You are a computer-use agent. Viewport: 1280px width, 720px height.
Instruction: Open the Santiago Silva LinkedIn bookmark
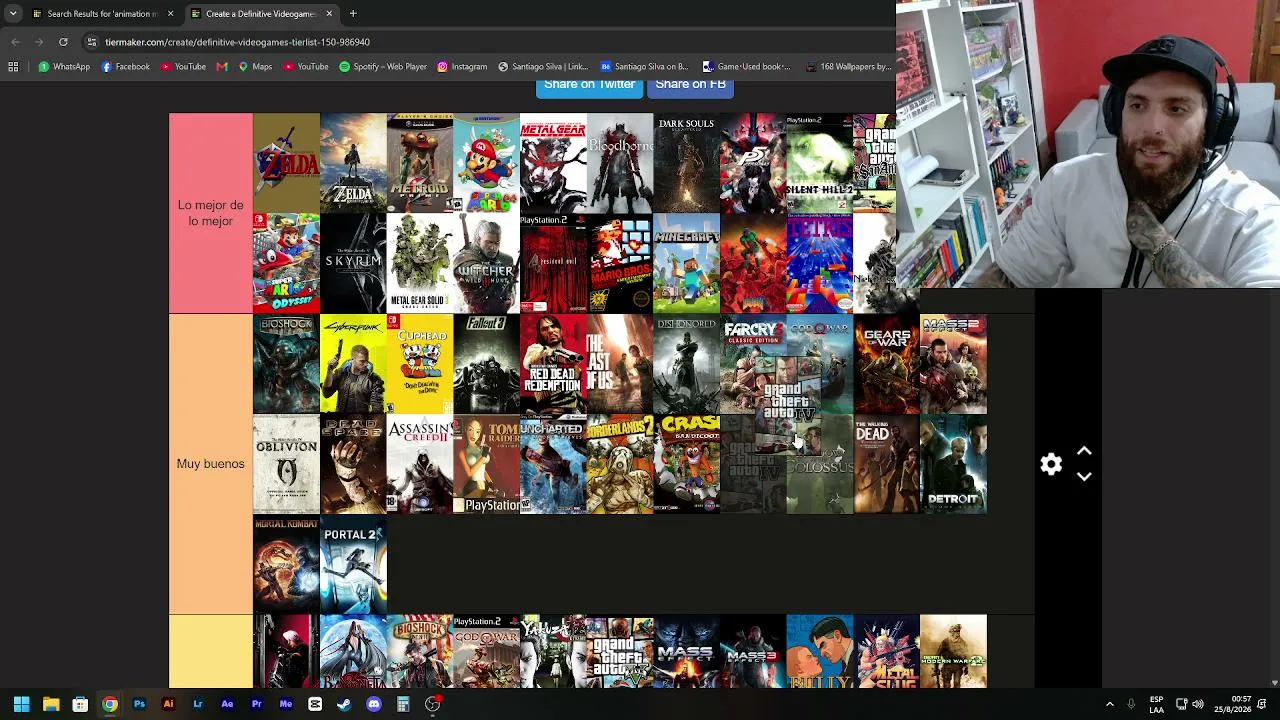(543, 67)
